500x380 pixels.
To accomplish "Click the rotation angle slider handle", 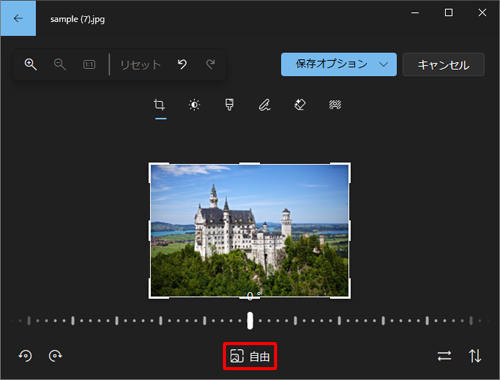I will (x=250, y=321).
